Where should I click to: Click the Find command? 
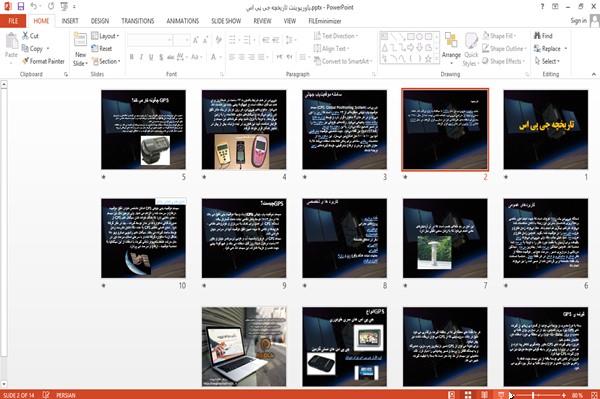click(543, 36)
